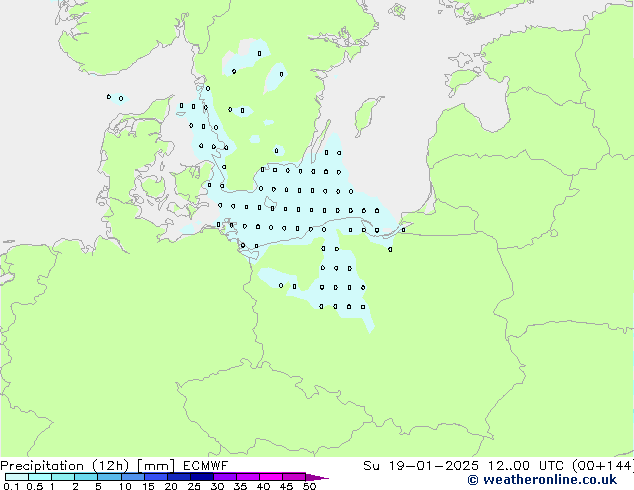Click the legend value '10'

tap(125, 486)
